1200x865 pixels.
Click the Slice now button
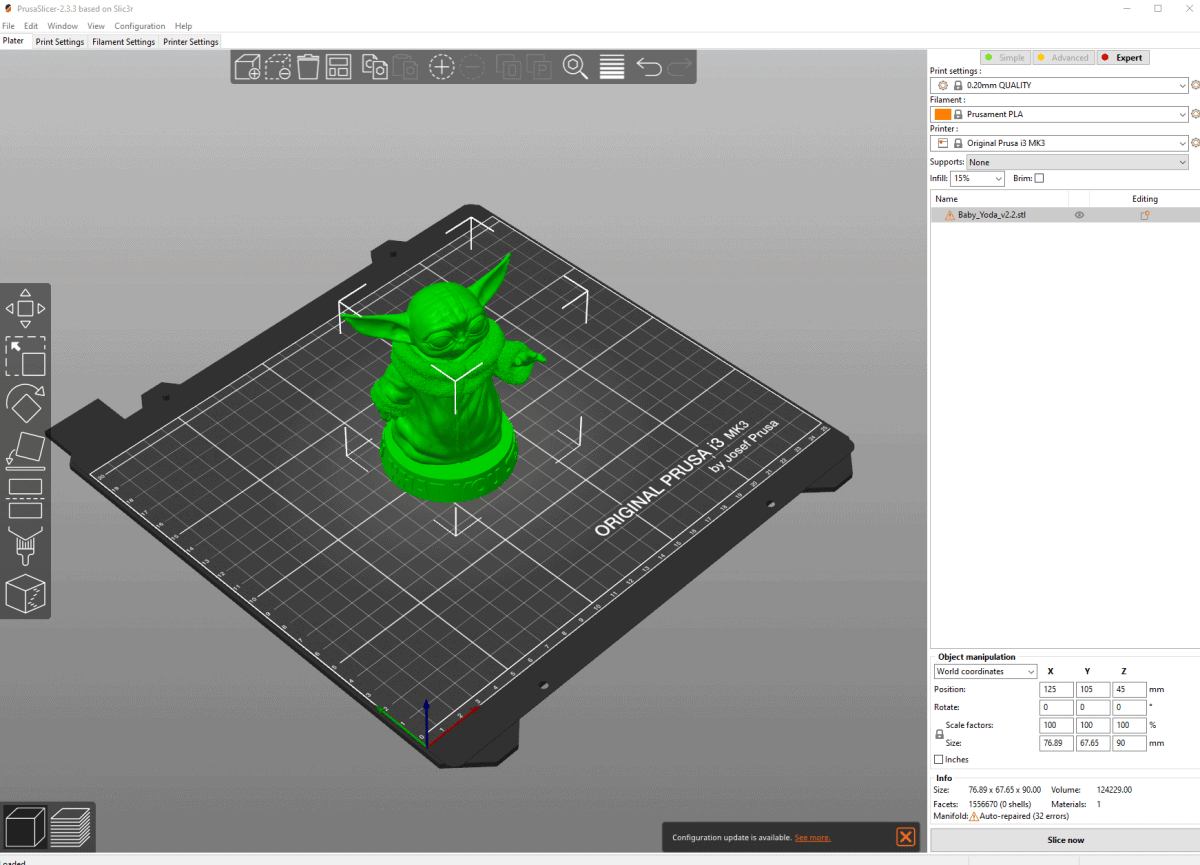(1065, 840)
